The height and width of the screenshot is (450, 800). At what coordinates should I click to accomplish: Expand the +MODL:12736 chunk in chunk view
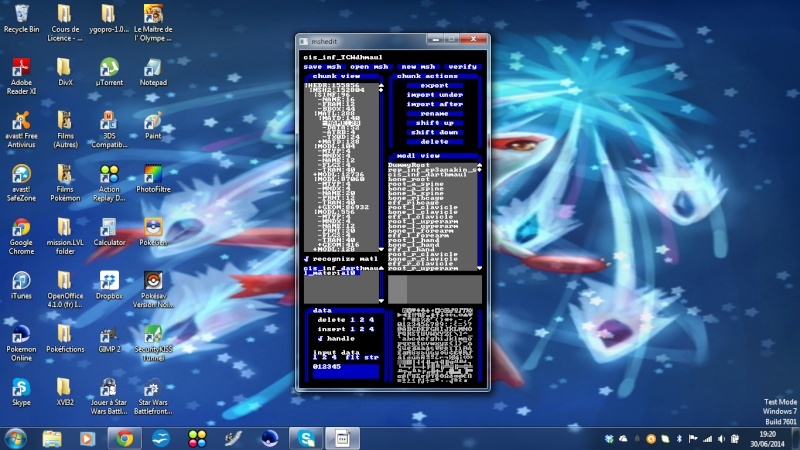coord(338,174)
